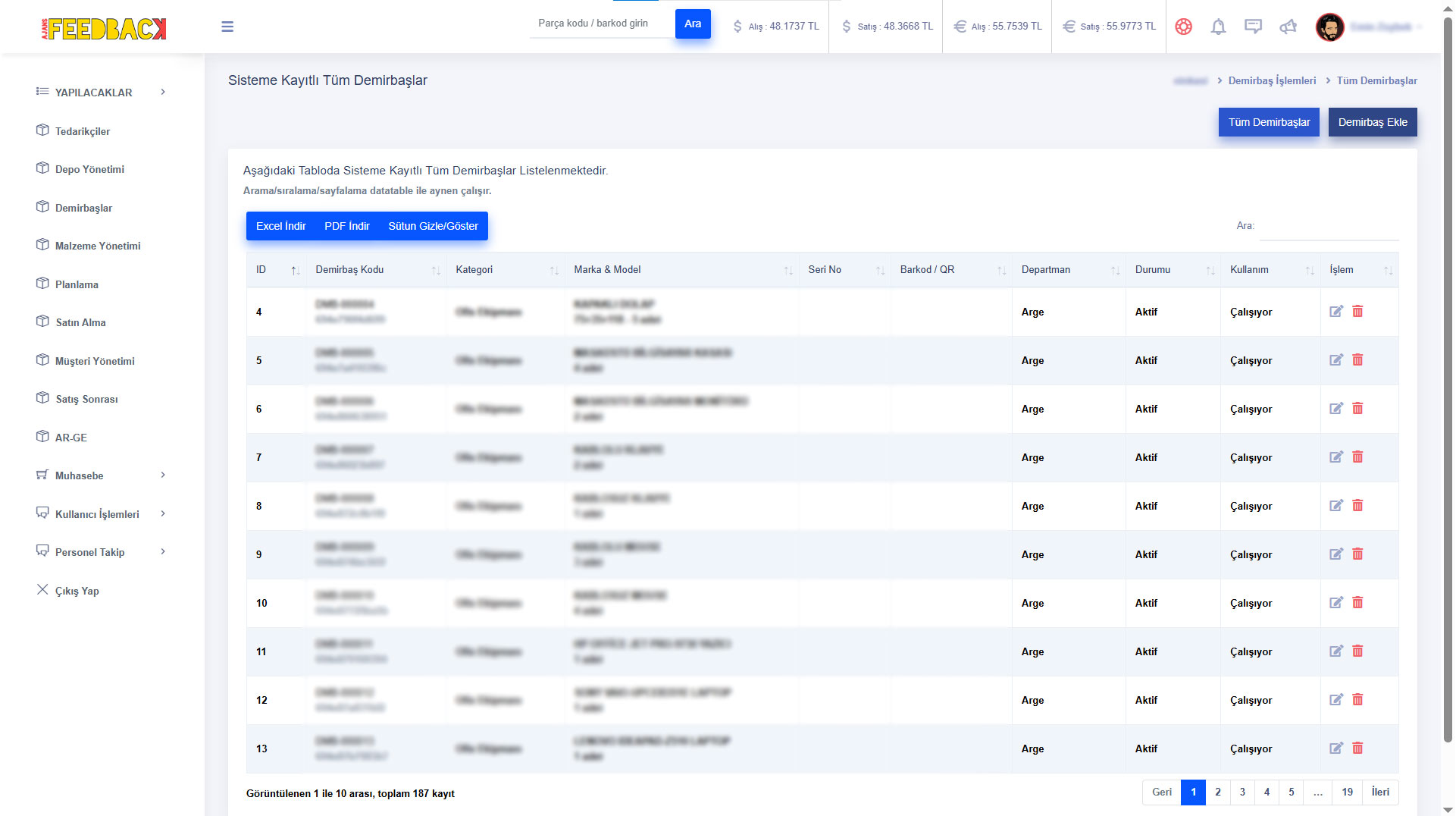The width and height of the screenshot is (1456, 816).
Task: Delete the demirbaş row with ID 7
Action: [x=1357, y=457]
